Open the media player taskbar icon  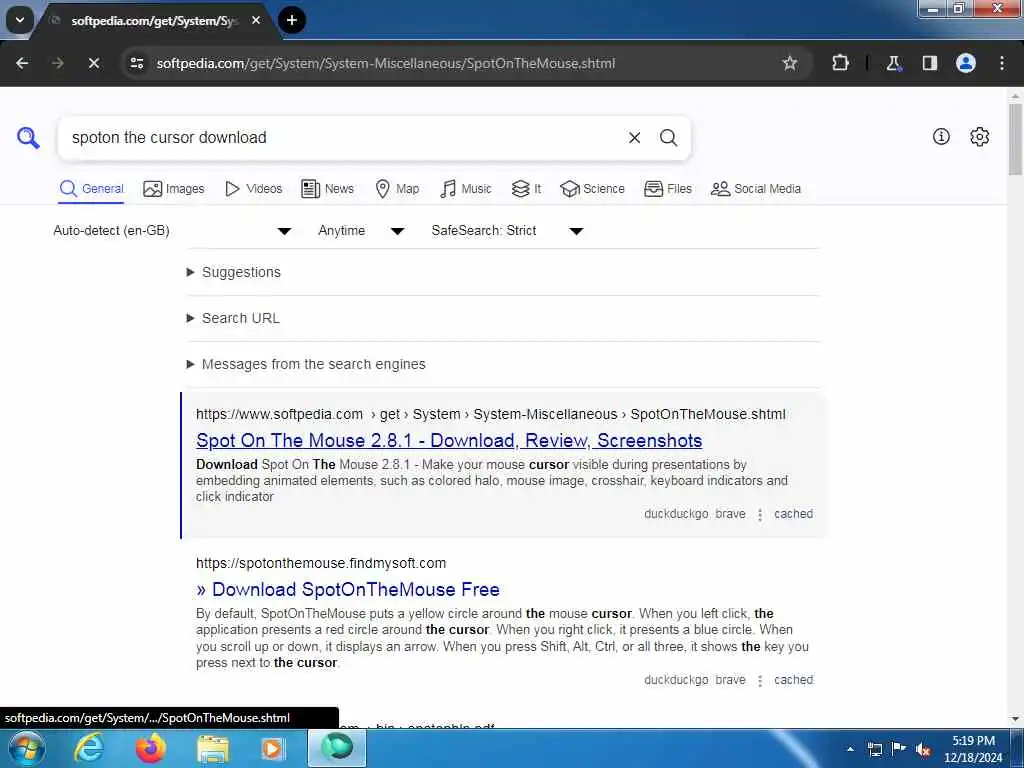pyautogui.click(x=273, y=748)
